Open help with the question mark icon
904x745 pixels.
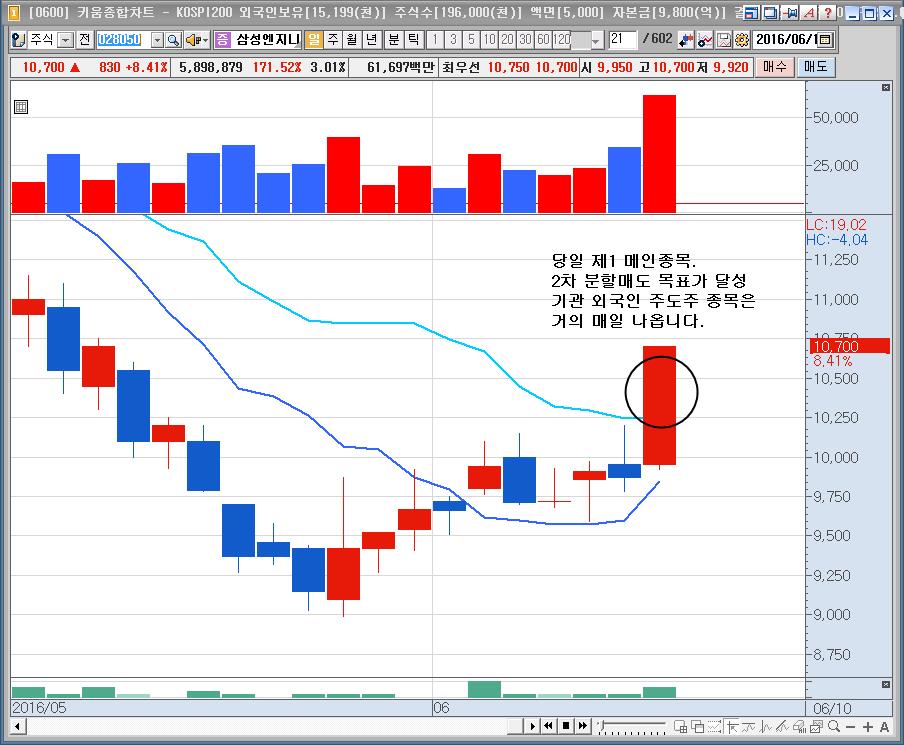pos(828,12)
